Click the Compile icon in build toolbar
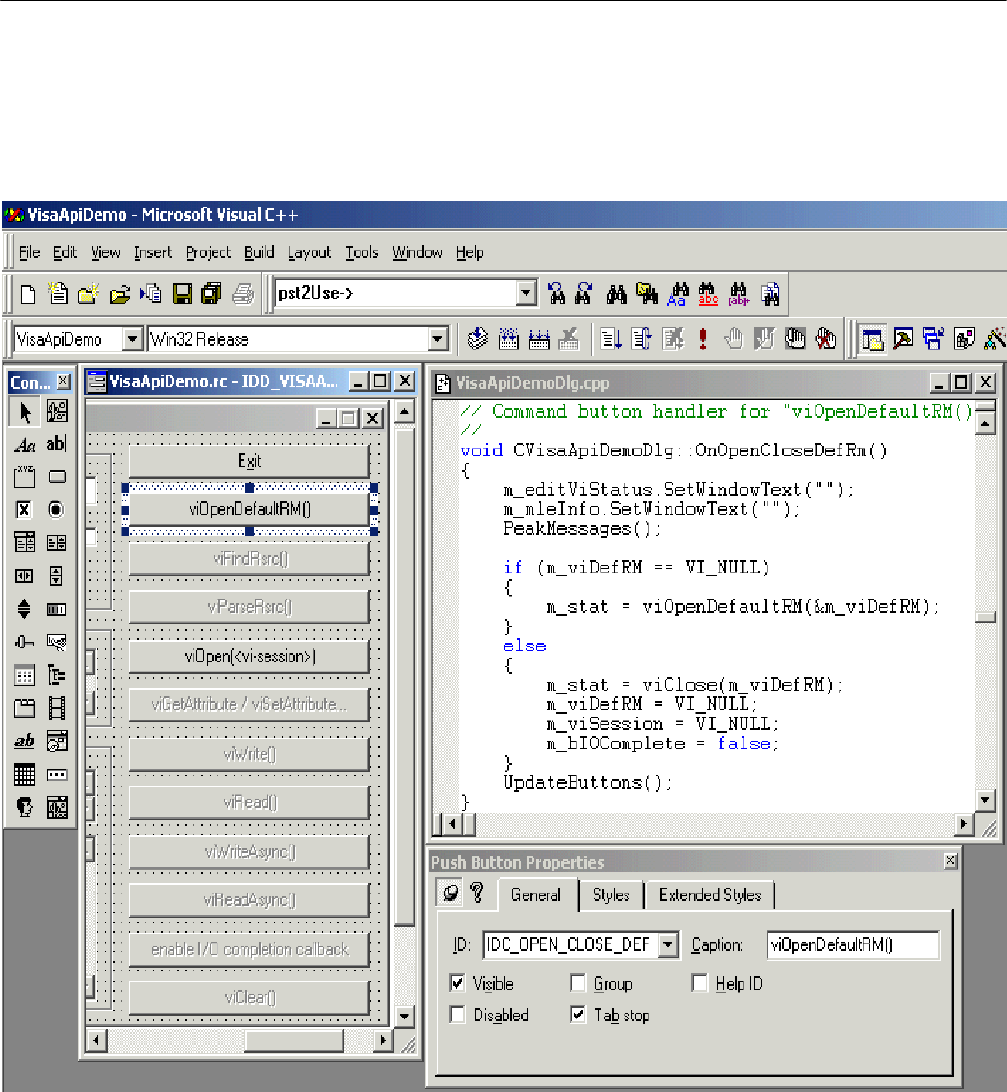Viewport: 1007px width, 1092px height. [477, 339]
